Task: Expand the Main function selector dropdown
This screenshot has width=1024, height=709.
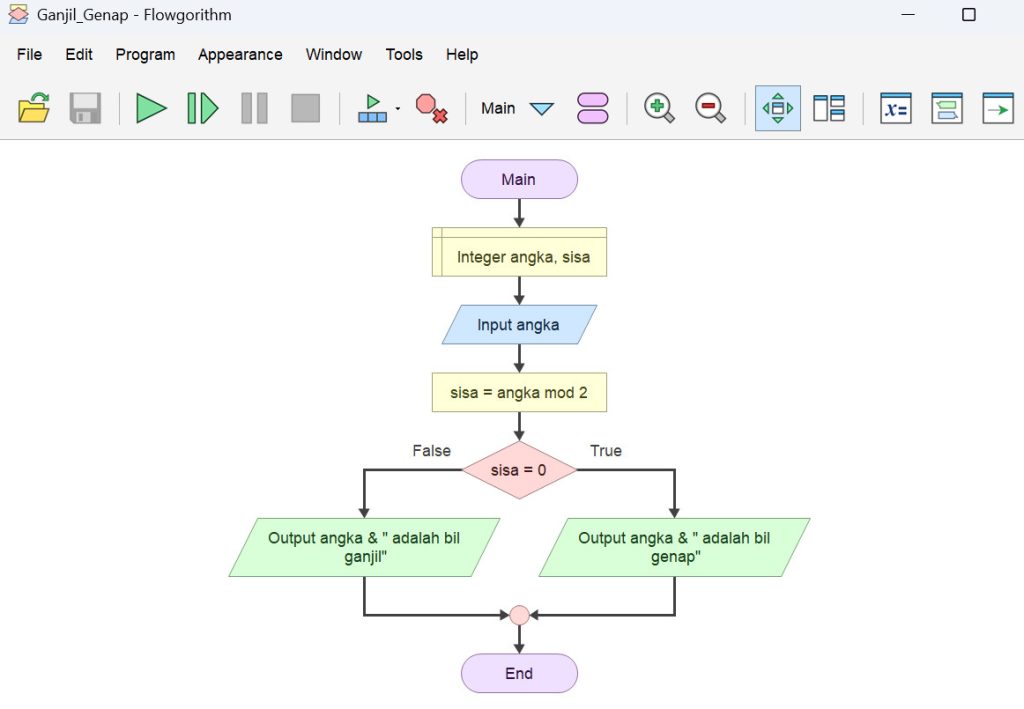Action: (x=541, y=108)
